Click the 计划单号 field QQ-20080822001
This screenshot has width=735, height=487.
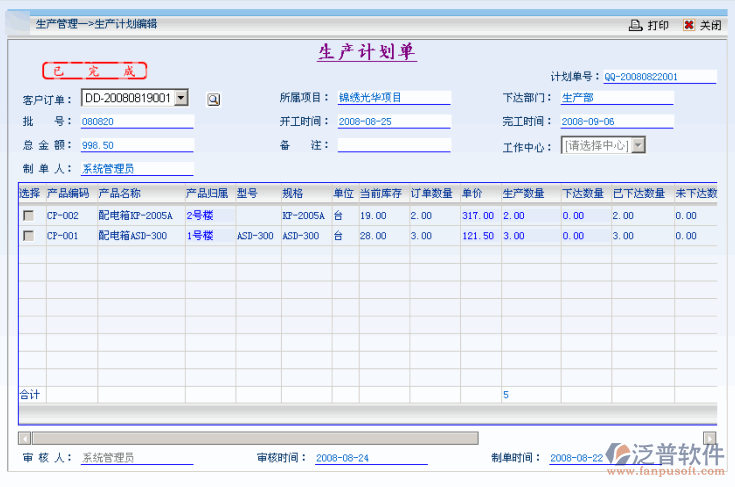click(659, 77)
